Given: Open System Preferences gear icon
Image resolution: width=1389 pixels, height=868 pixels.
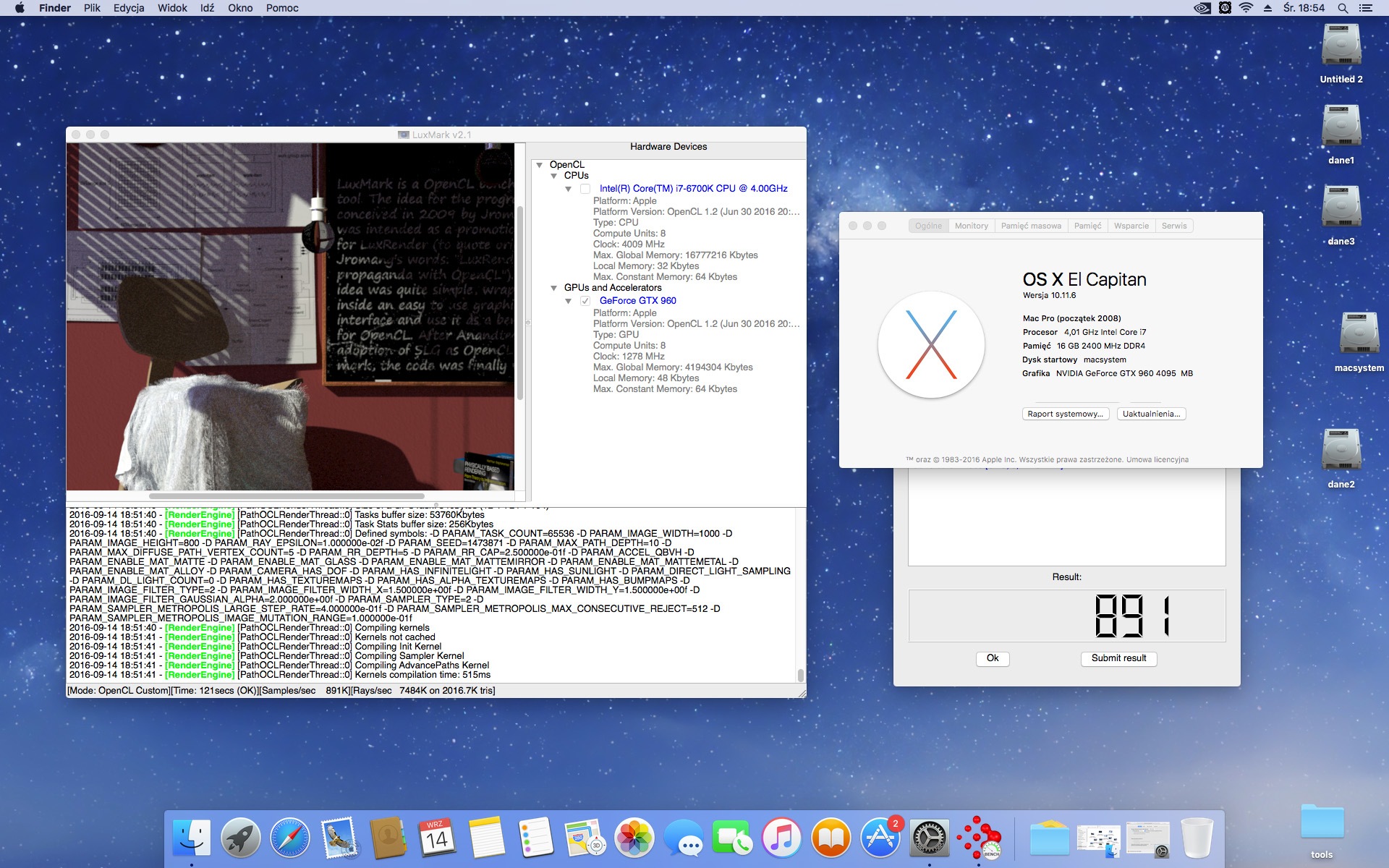Looking at the screenshot, I should coord(929,839).
